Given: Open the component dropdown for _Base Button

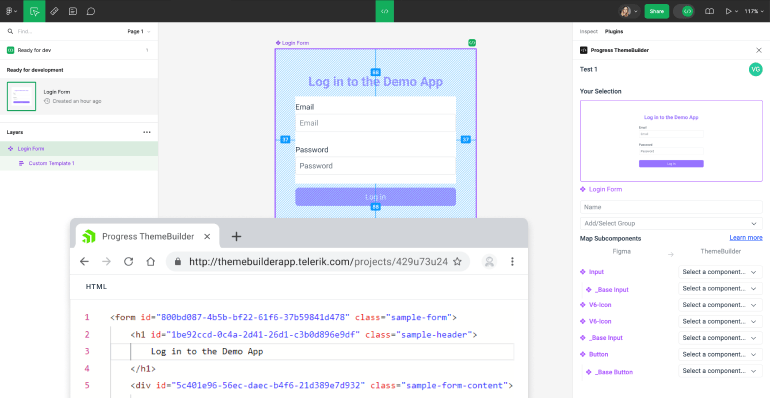Looking at the screenshot, I should tap(720, 371).
